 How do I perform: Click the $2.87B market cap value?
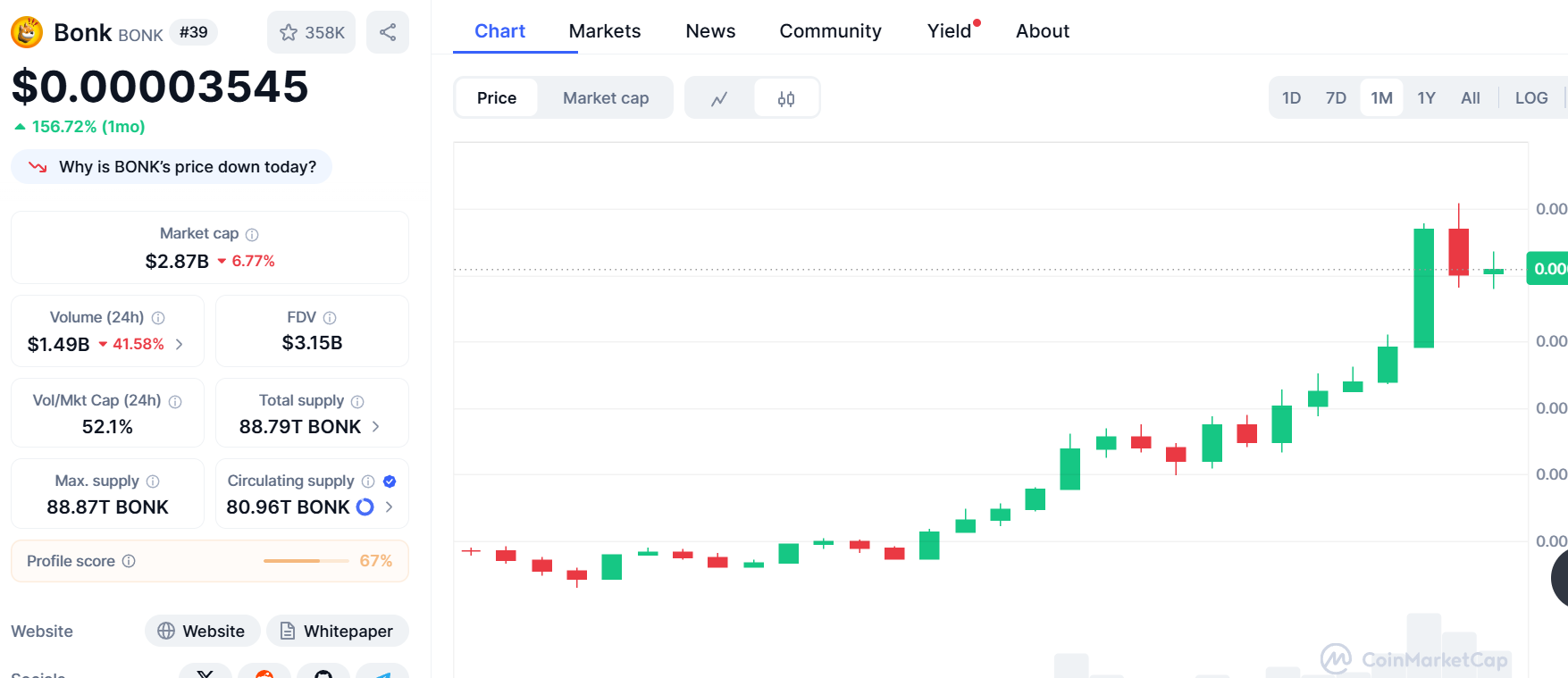tap(177, 261)
